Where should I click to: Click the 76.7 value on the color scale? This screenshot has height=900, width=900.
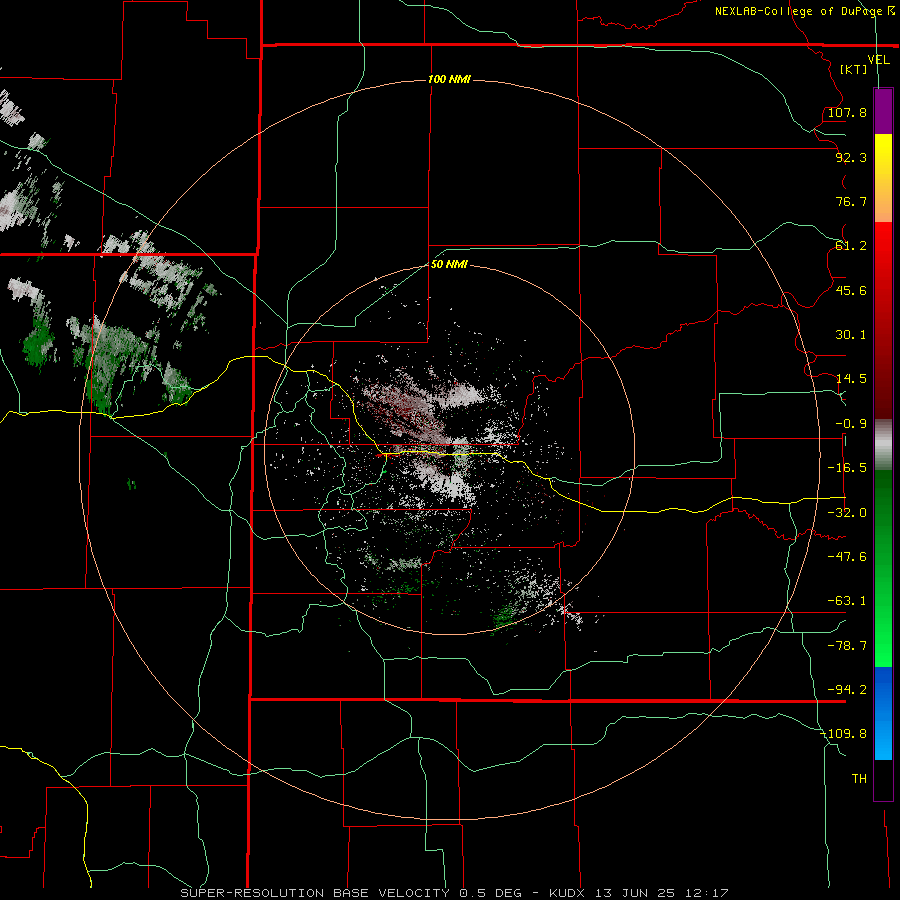[x=851, y=201]
